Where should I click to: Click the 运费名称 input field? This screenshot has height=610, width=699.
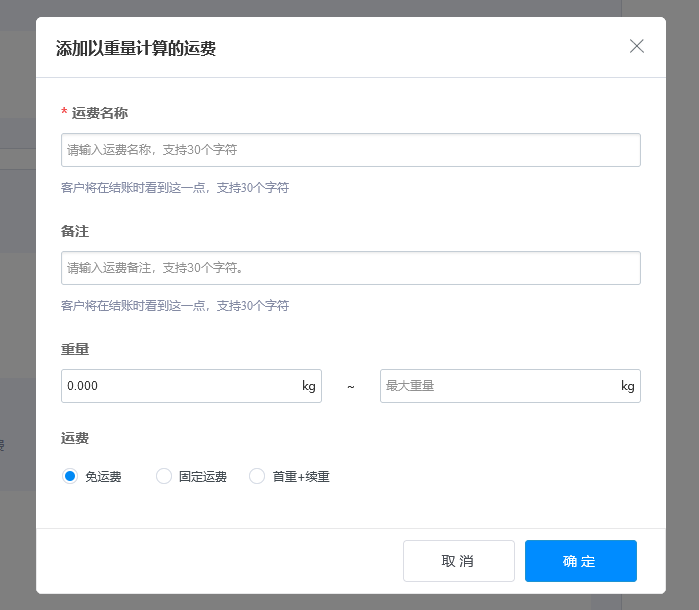tap(350, 150)
